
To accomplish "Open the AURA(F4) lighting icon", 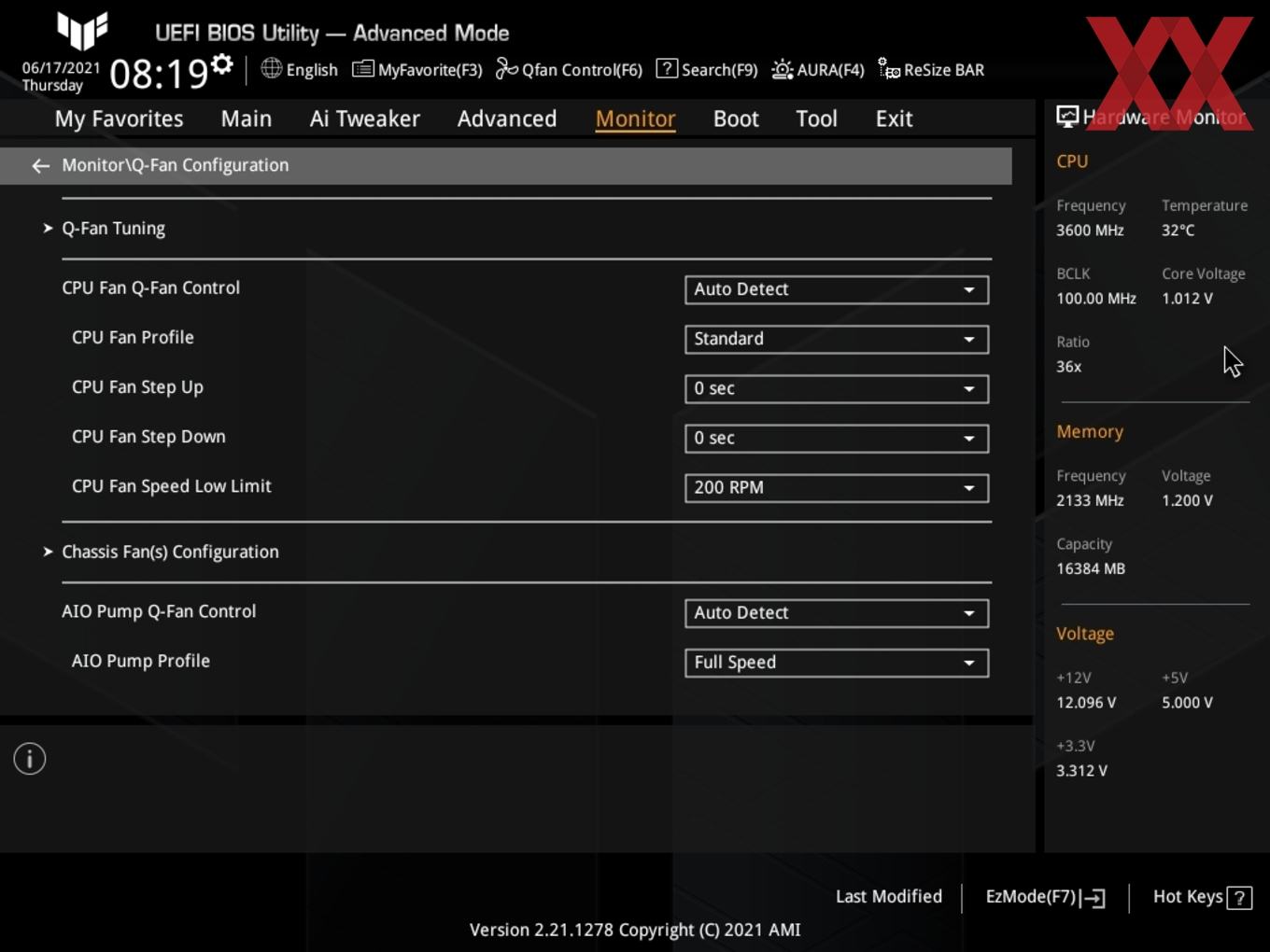I will (x=783, y=69).
